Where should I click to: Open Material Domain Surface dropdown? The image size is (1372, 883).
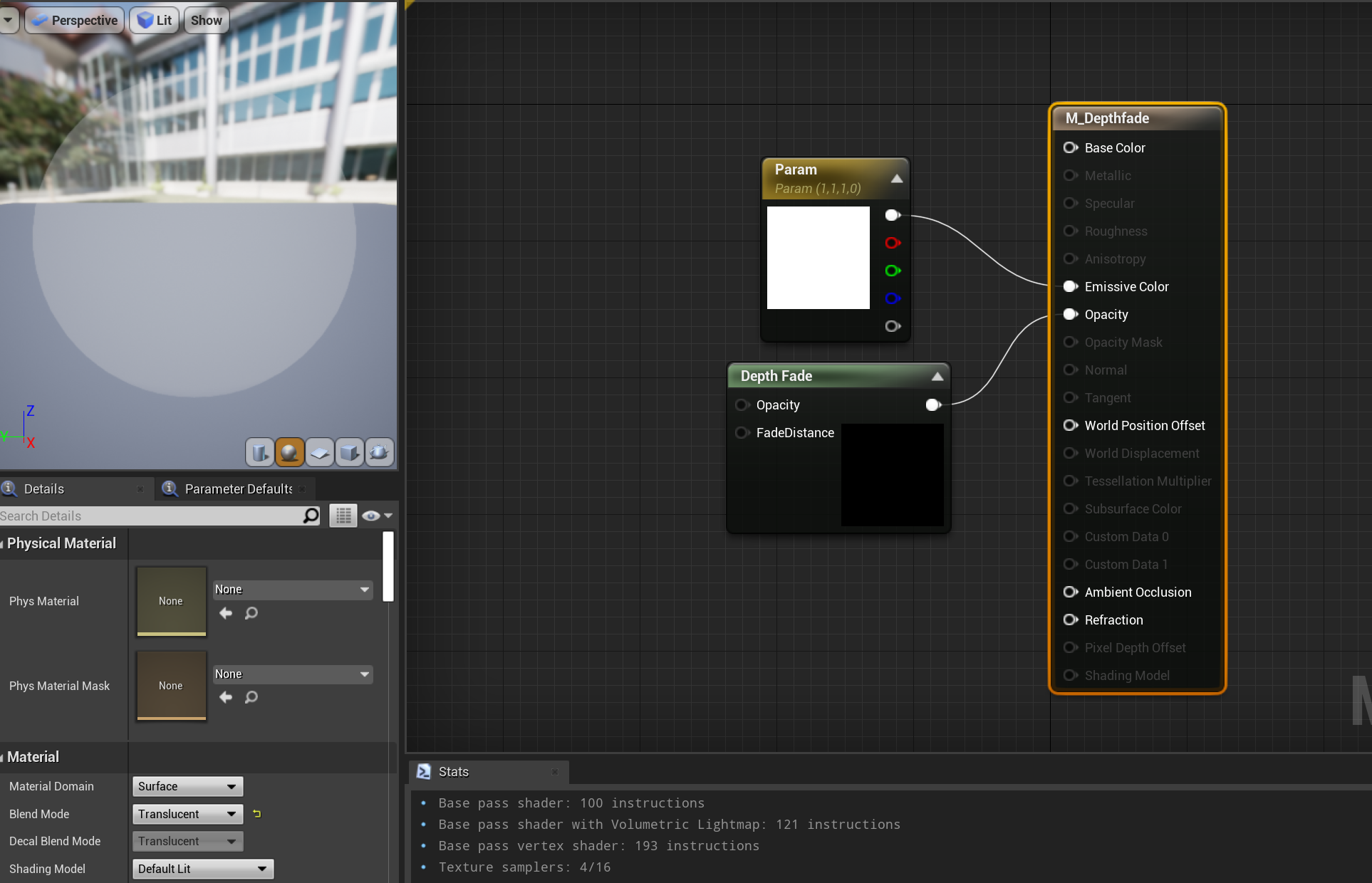pyautogui.click(x=187, y=786)
